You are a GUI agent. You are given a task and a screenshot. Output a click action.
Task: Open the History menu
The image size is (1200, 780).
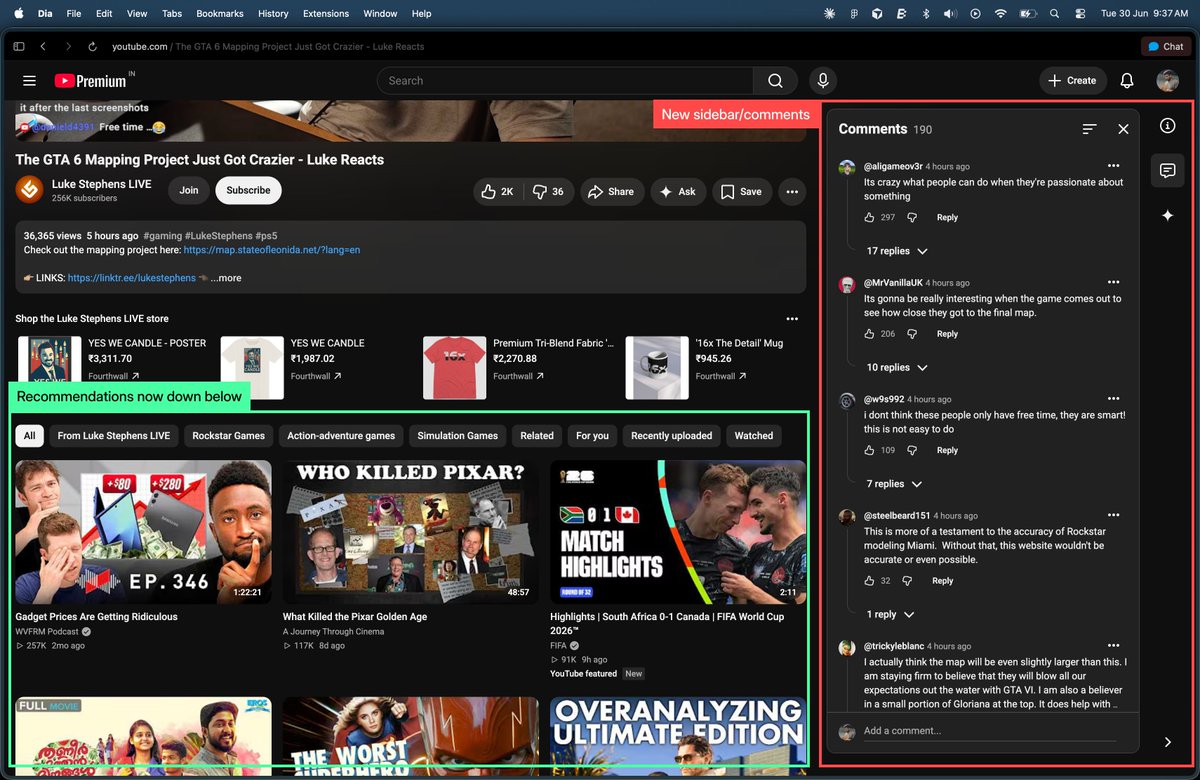pos(273,14)
